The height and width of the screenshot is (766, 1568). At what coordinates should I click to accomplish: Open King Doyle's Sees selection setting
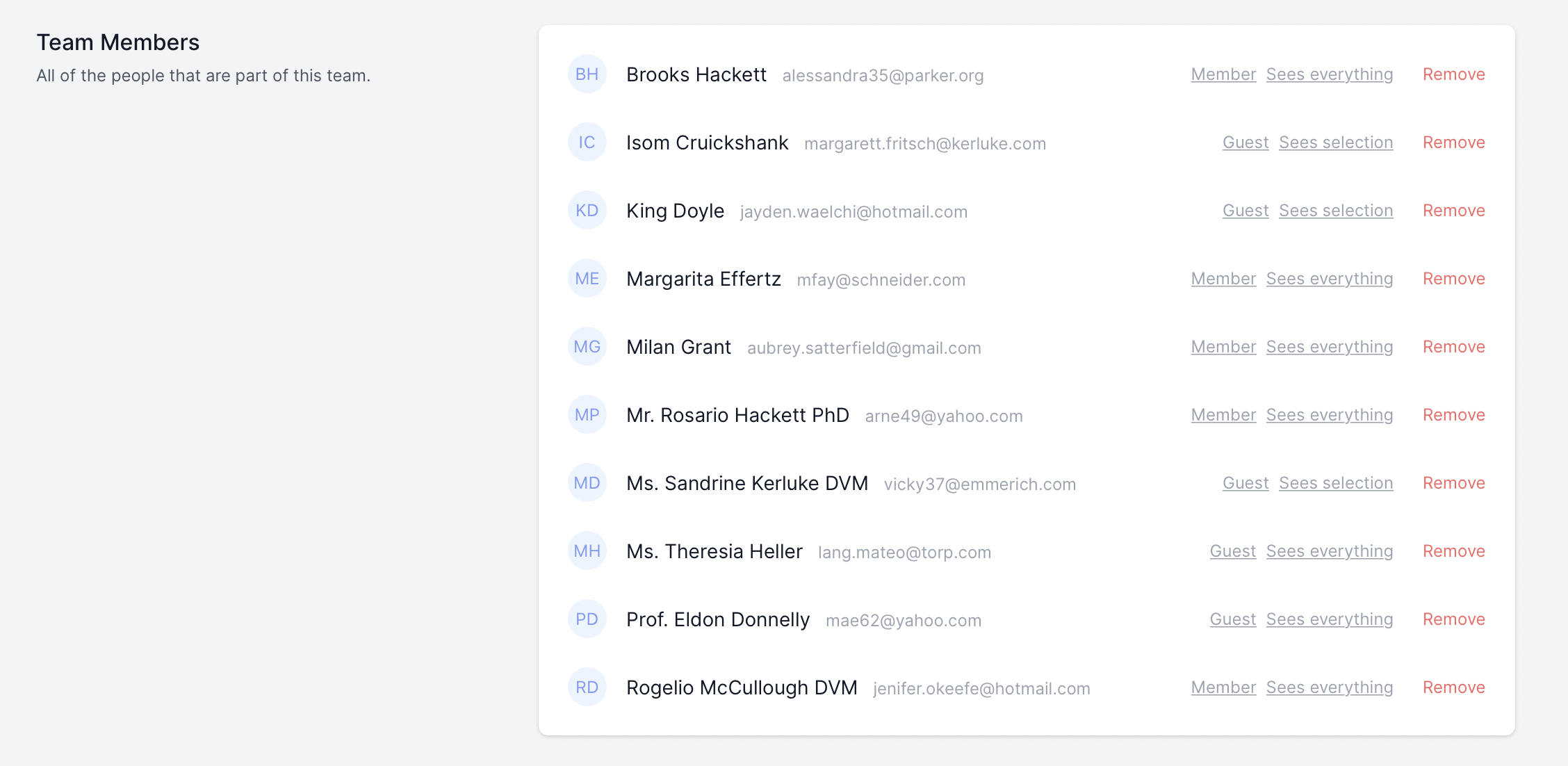click(x=1336, y=211)
